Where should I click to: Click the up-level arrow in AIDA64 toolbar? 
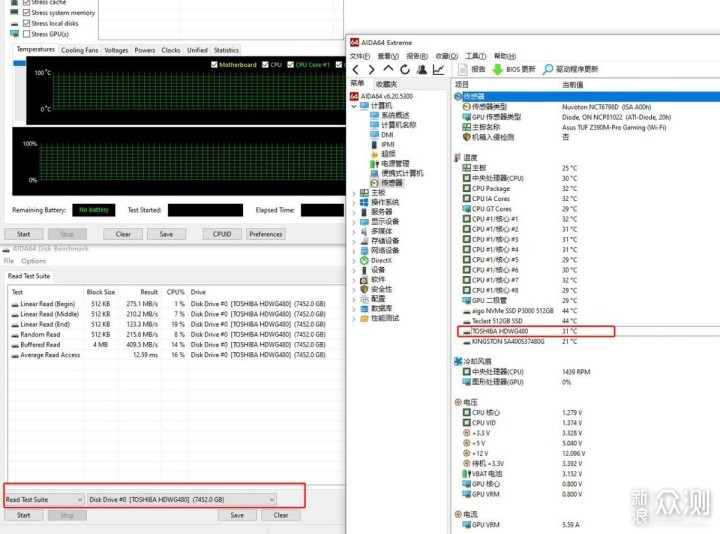pos(388,69)
